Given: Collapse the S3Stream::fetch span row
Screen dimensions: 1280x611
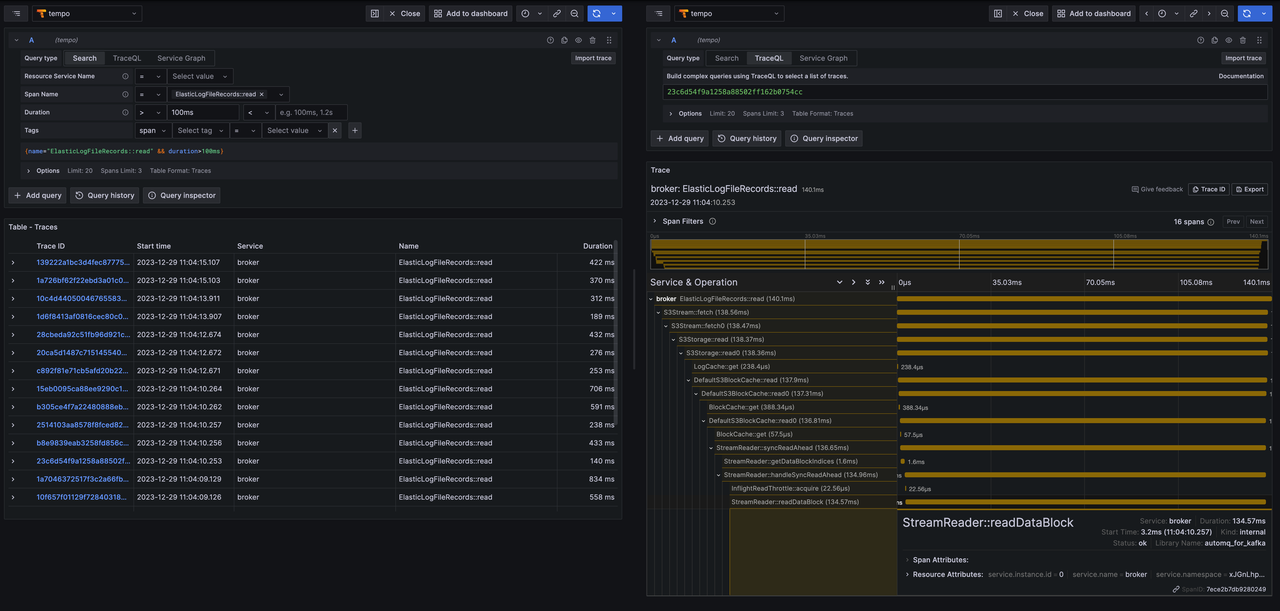Looking at the screenshot, I should (x=659, y=312).
